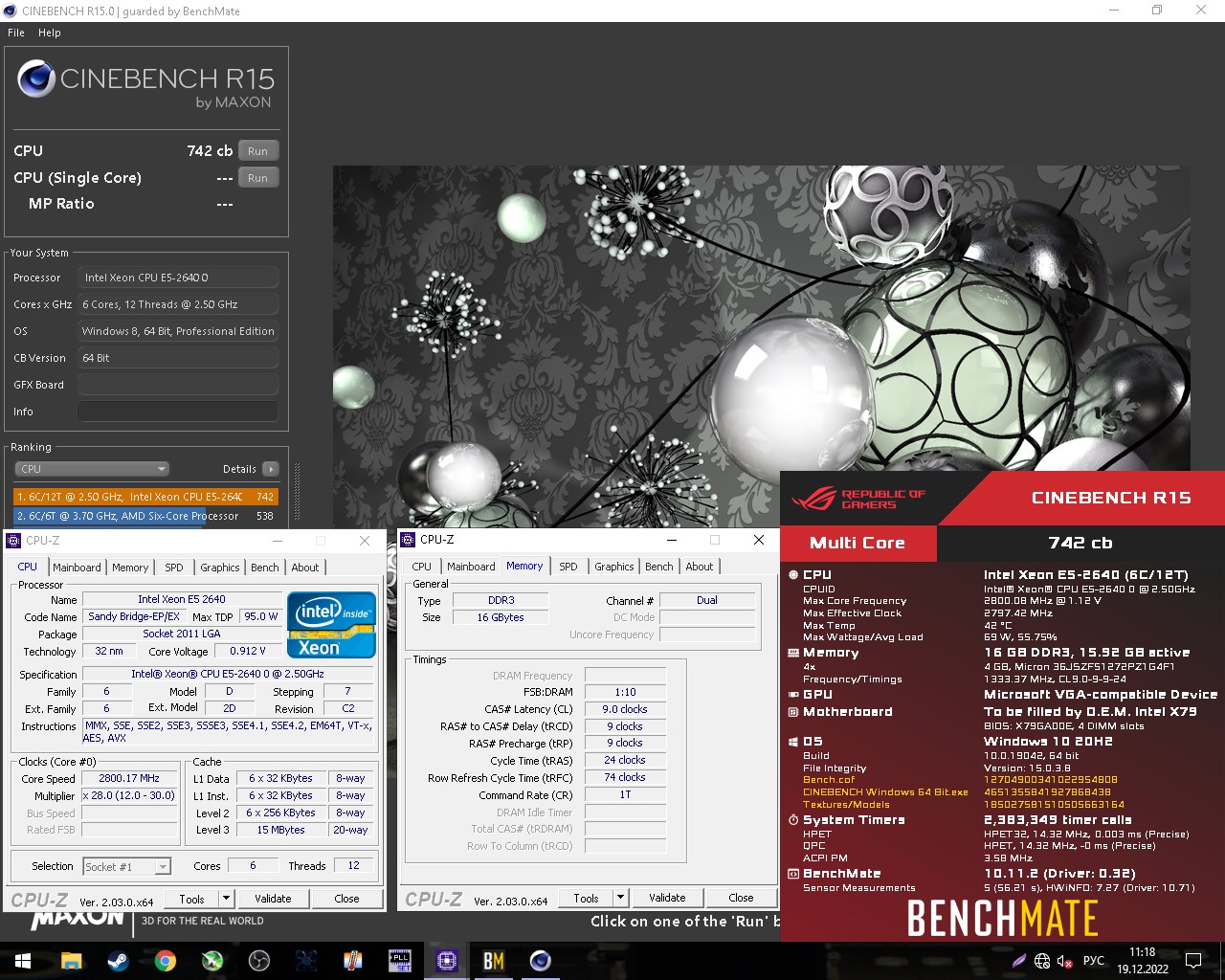Open the Help menu in Cinebench
The image size is (1225, 980).
point(50,33)
